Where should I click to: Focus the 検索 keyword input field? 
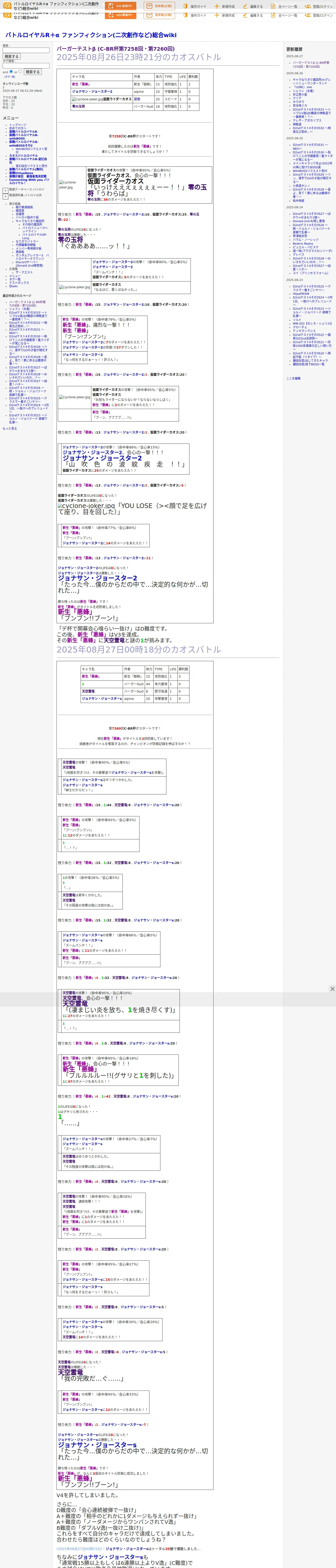(x=26, y=50)
